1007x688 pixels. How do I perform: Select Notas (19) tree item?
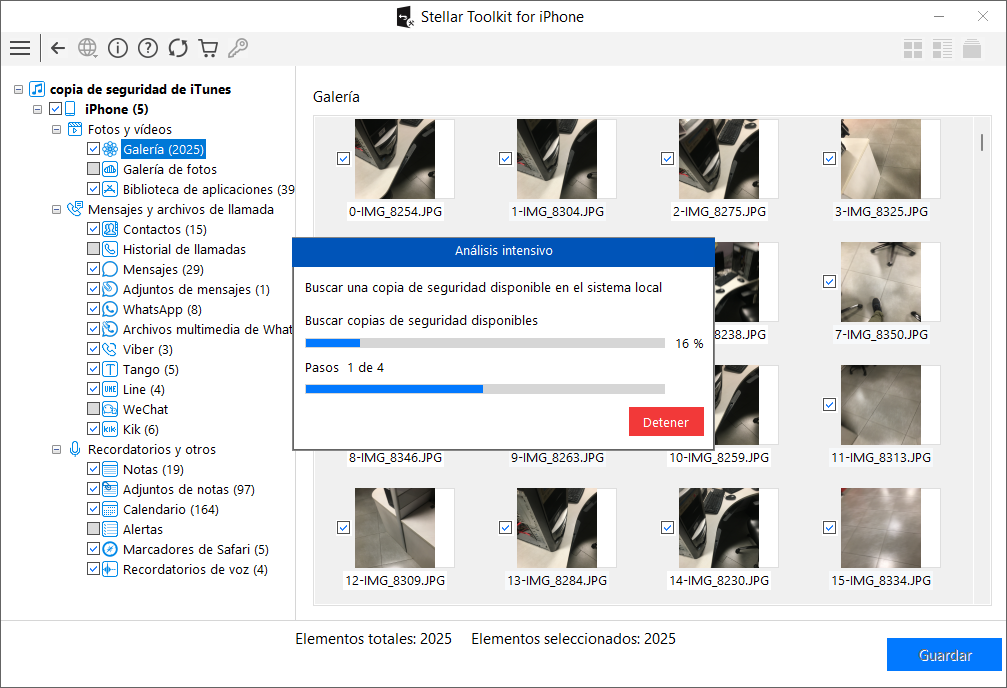[153, 470]
